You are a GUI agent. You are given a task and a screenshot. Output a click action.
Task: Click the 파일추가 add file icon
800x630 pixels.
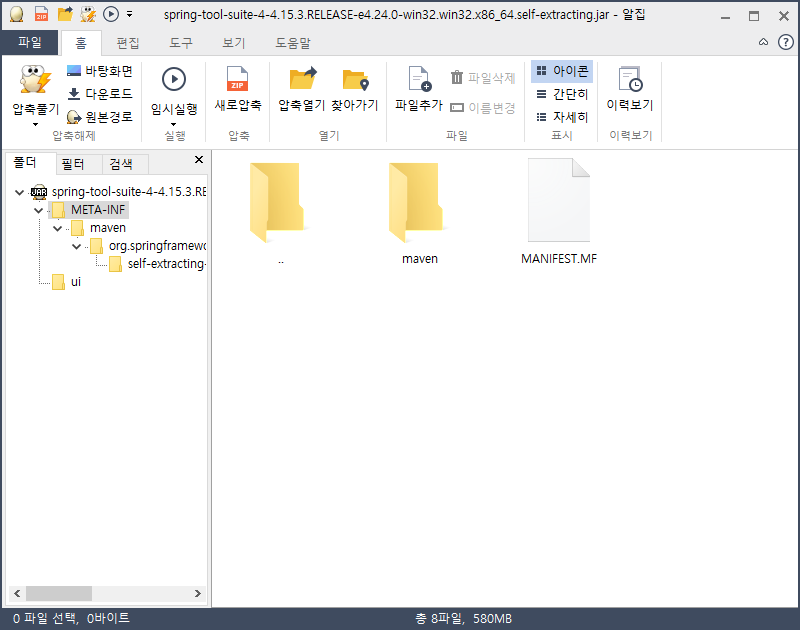tap(418, 80)
